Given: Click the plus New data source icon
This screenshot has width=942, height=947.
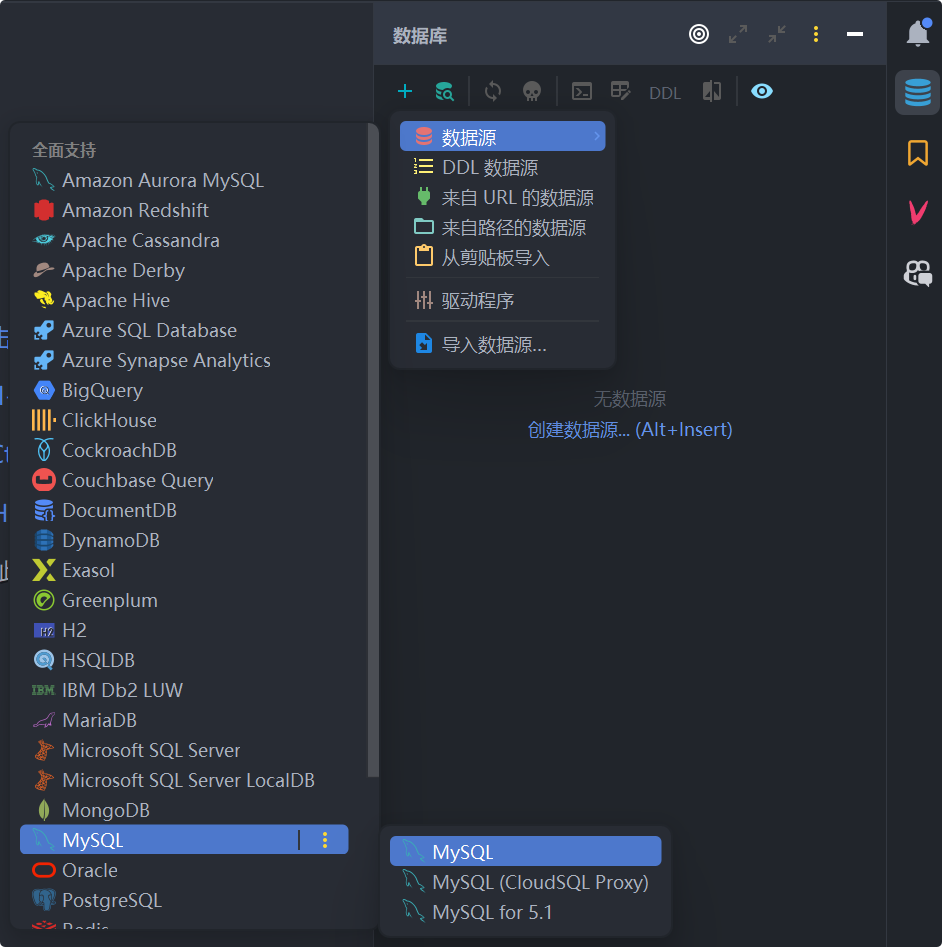Looking at the screenshot, I should (405, 91).
